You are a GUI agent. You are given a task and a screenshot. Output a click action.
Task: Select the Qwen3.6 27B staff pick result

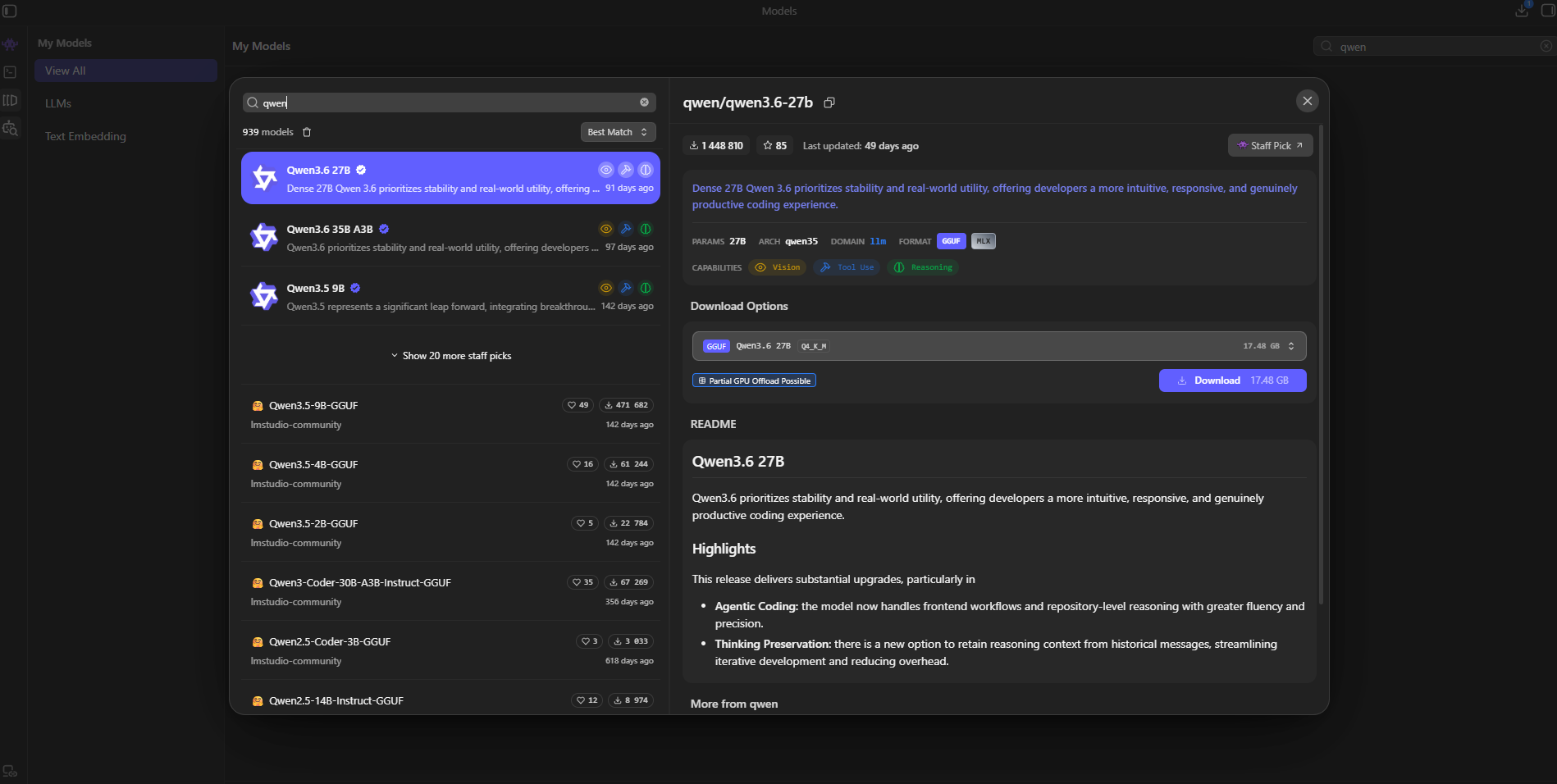point(450,178)
